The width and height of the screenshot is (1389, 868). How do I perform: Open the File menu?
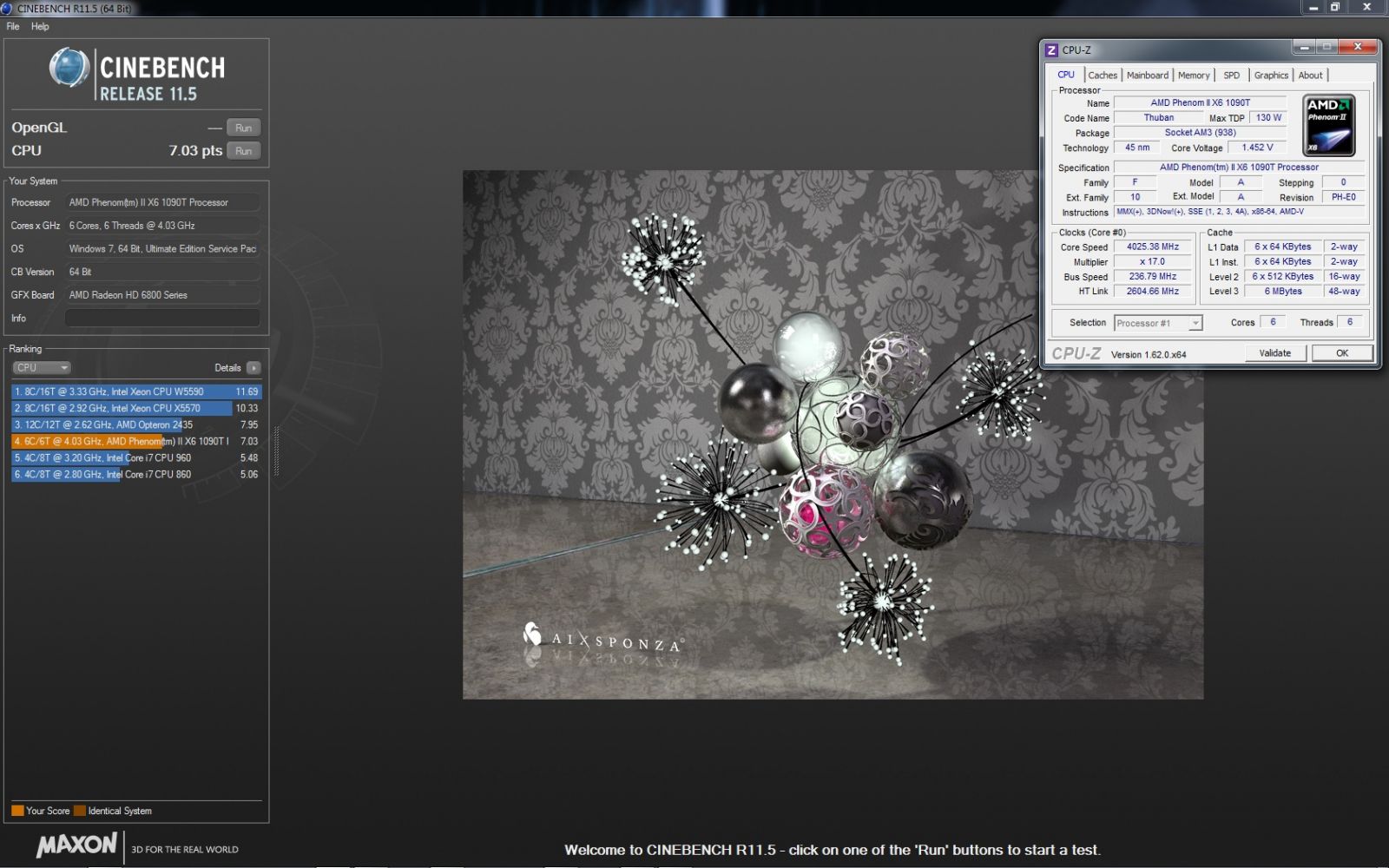pos(13,26)
